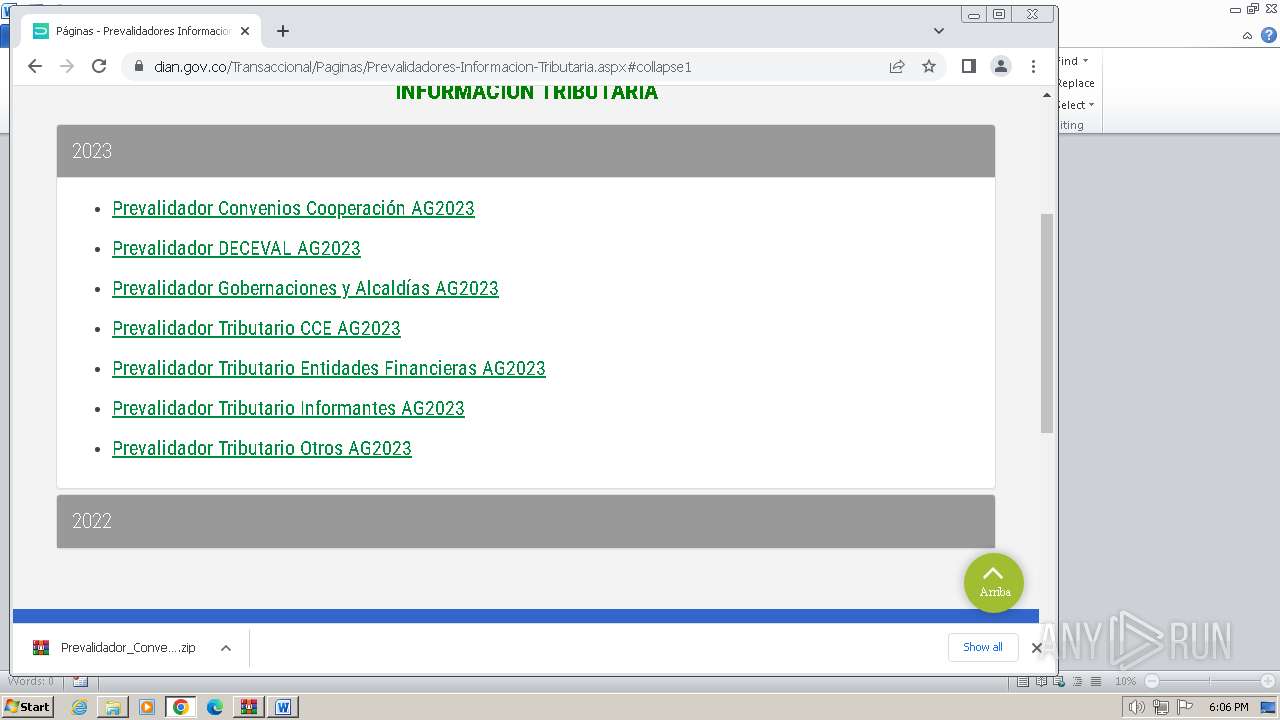1280x720 pixels.
Task: Switch to Word in taskbar
Action: 283,707
